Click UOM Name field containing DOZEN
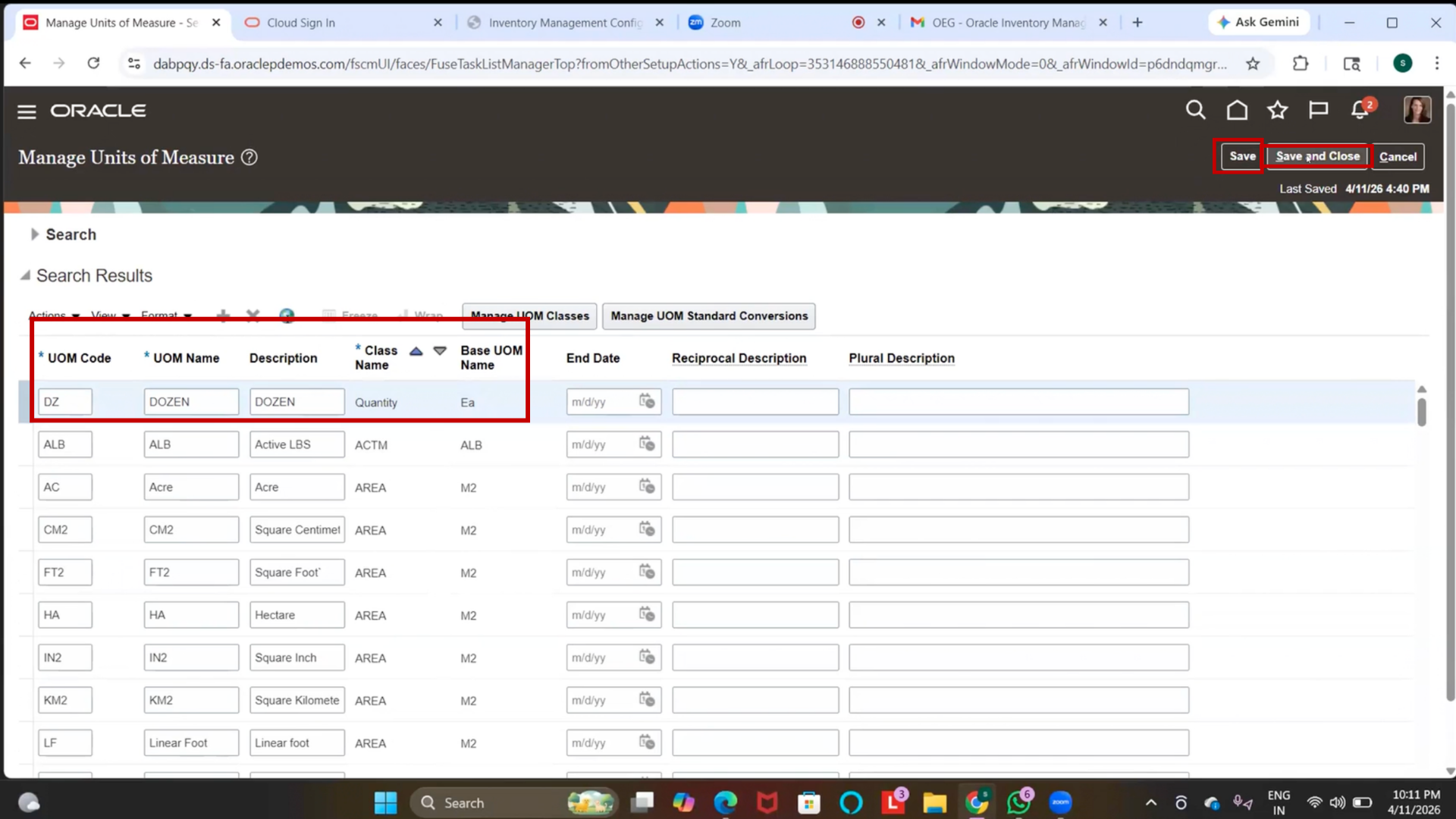Screen dimensions: 1456x819 tap(191, 401)
